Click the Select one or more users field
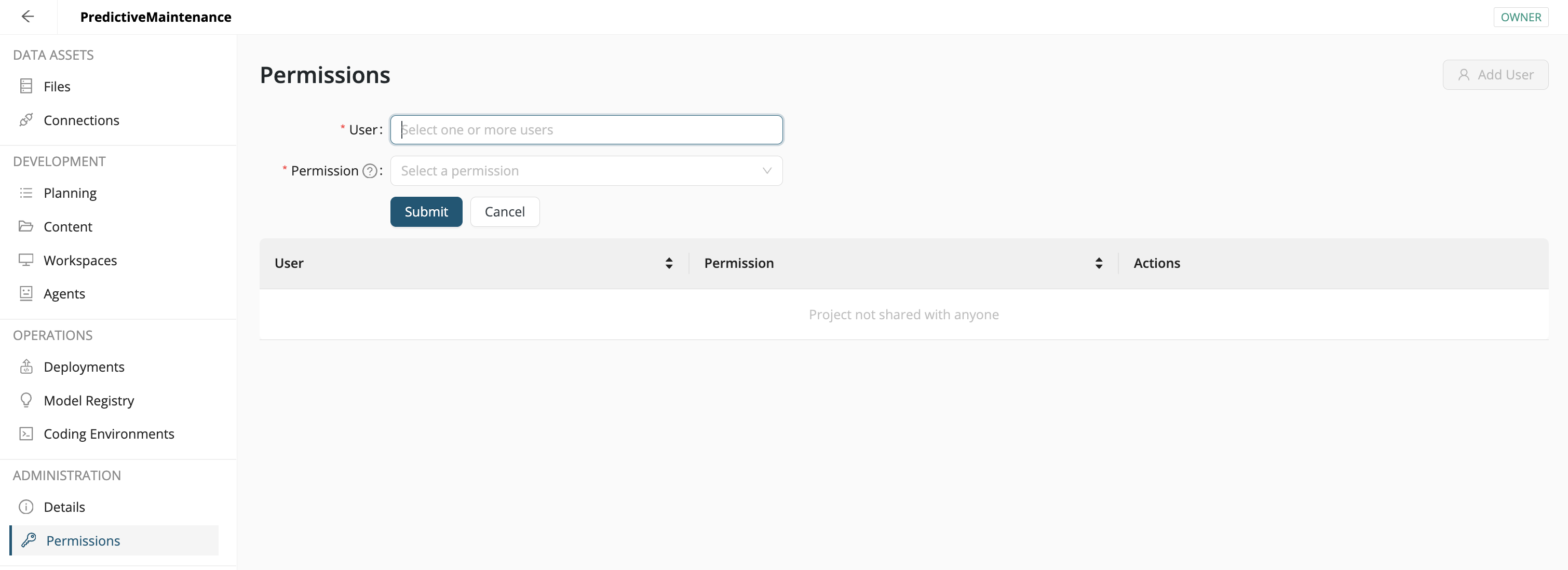Image resolution: width=1568 pixels, height=570 pixels. coord(586,130)
